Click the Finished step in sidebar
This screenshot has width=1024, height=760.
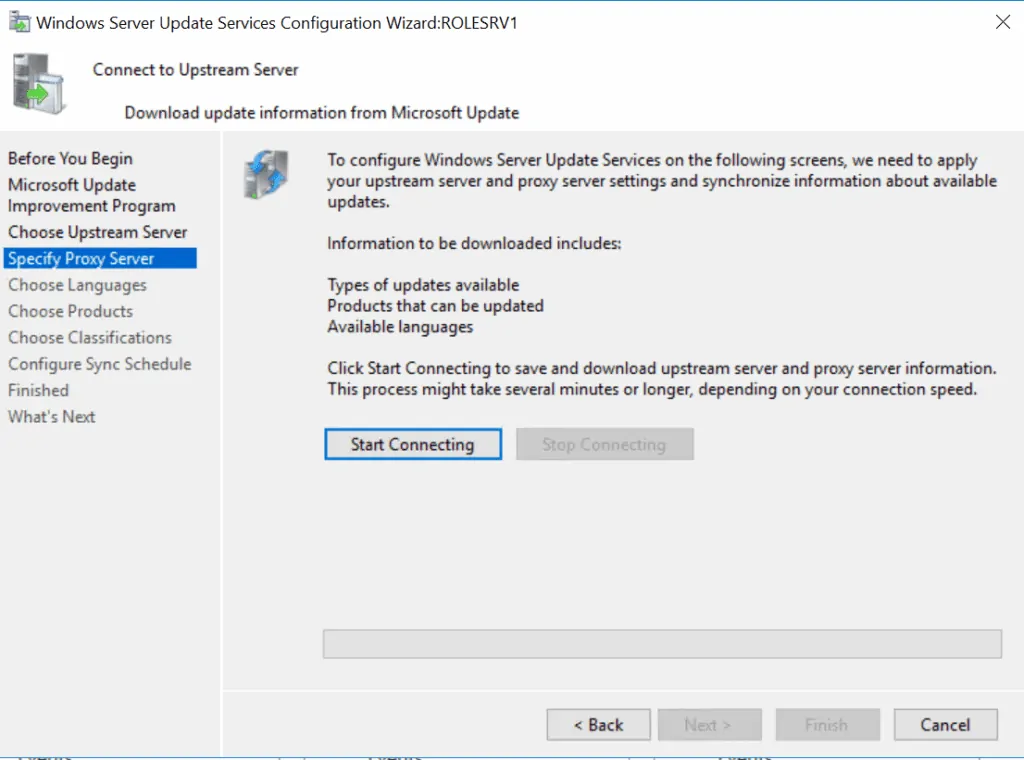click(38, 390)
